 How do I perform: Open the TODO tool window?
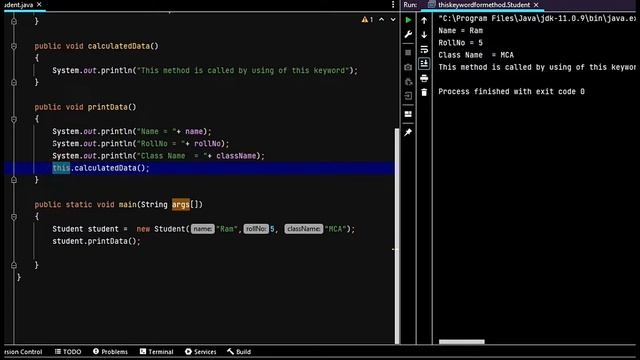pos(68,352)
